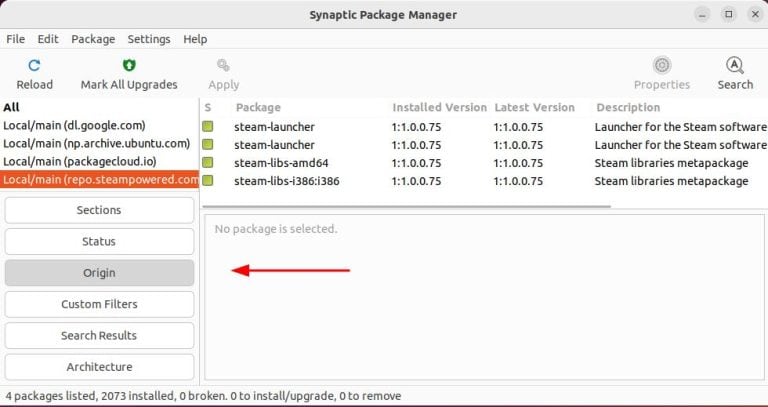Show the Sections filter view

click(x=99, y=210)
